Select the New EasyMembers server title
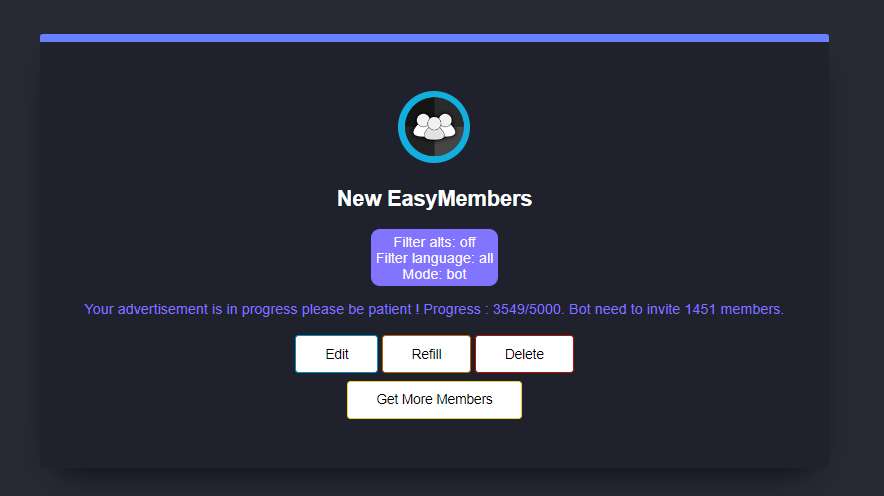This screenshot has height=496, width=884. coord(434,198)
